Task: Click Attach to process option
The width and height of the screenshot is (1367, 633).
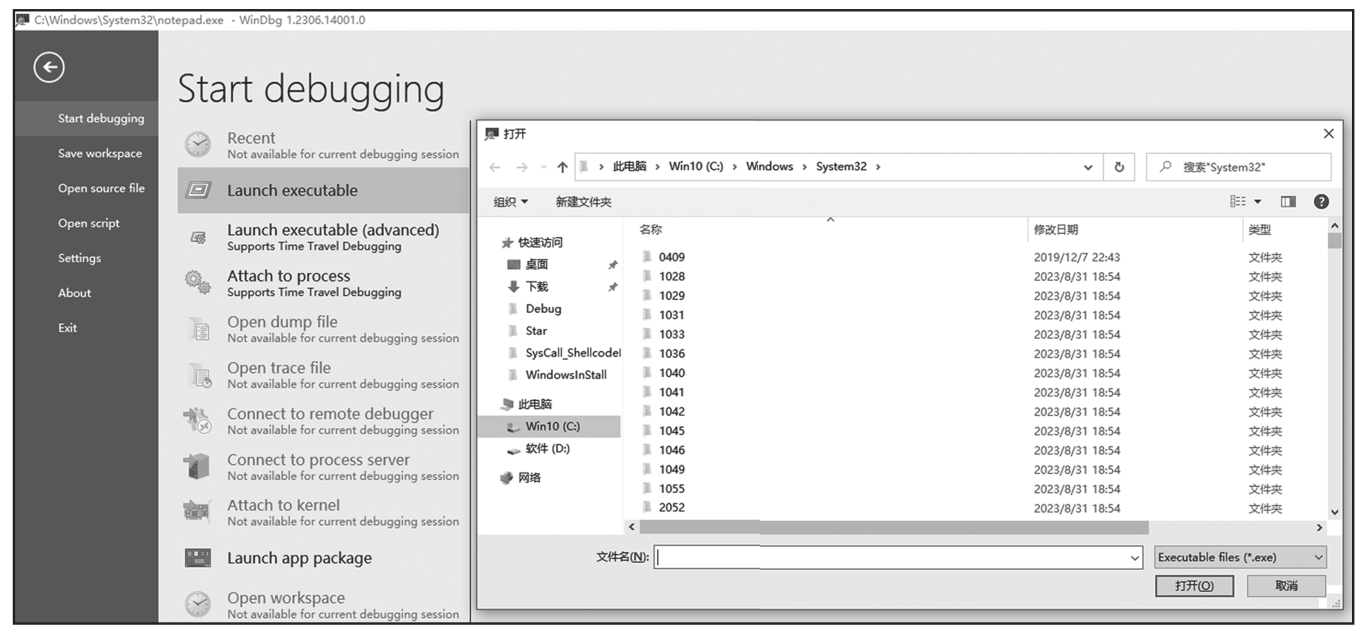Action: 323,283
